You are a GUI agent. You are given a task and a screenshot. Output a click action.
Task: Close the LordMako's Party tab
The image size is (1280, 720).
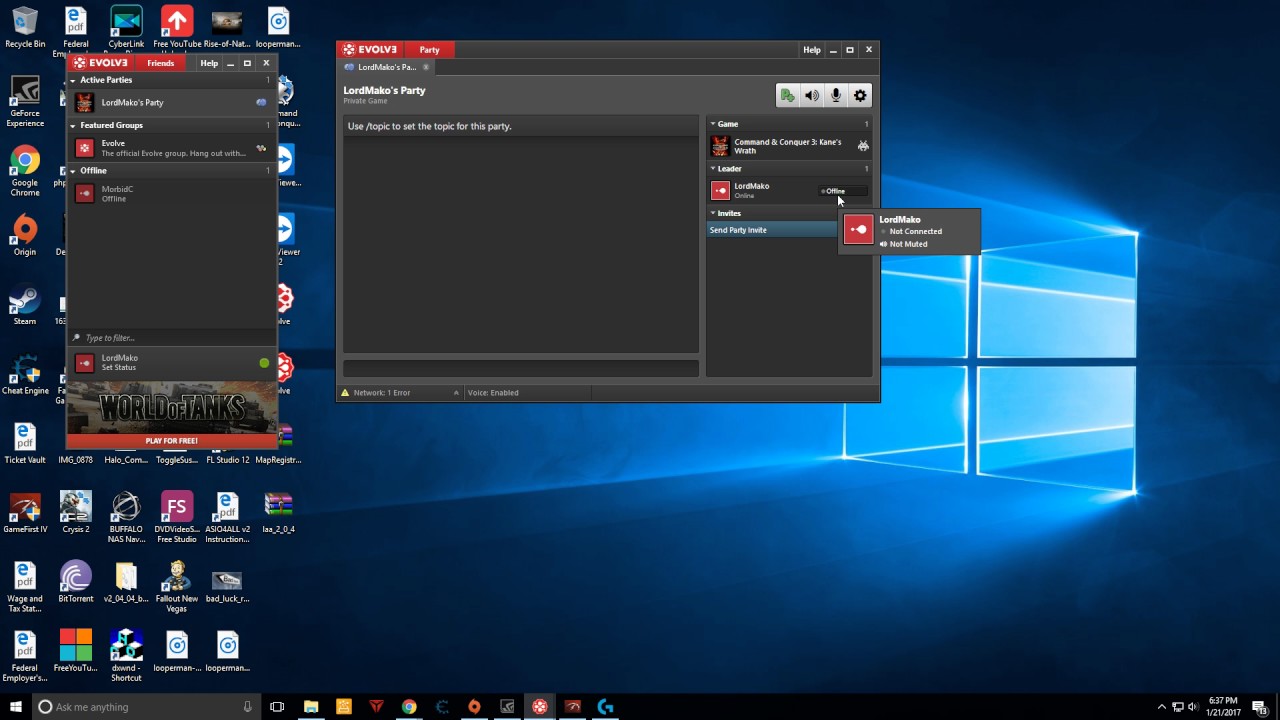coord(426,67)
